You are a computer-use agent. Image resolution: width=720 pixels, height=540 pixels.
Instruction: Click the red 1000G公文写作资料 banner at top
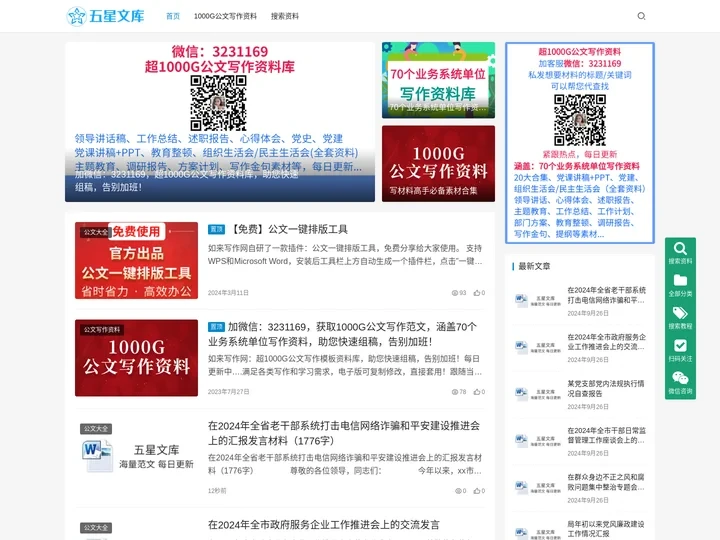(x=438, y=163)
